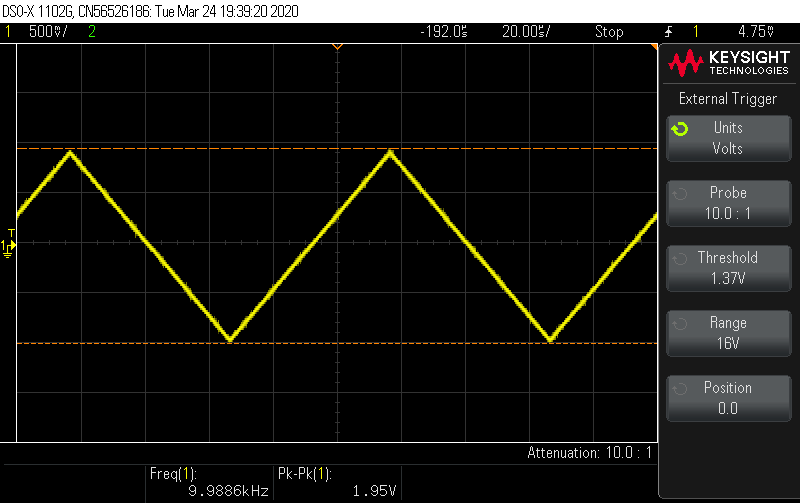Select the Units Volts softkey
This screenshot has width=800, height=503.
(x=729, y=138)
